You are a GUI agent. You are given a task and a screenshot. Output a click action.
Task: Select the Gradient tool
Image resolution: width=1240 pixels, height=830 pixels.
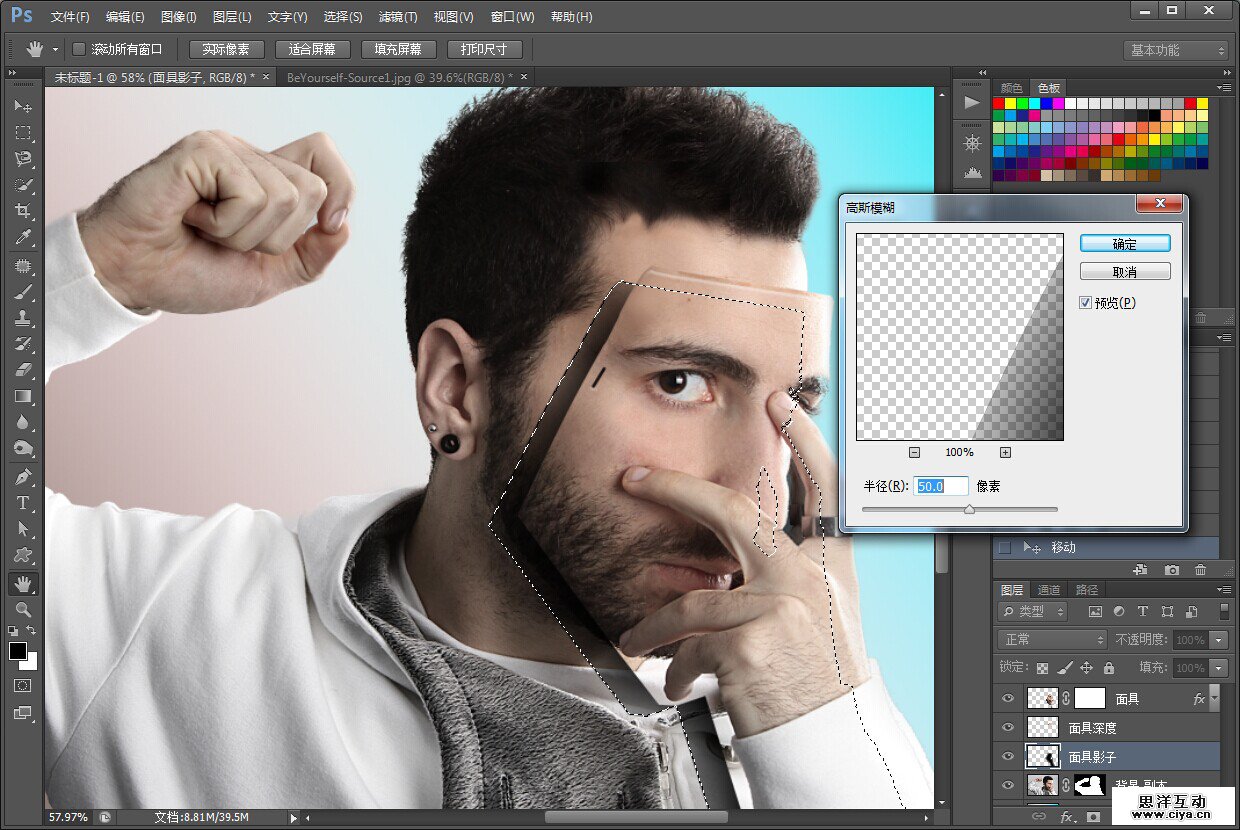[x=23, y=396]
